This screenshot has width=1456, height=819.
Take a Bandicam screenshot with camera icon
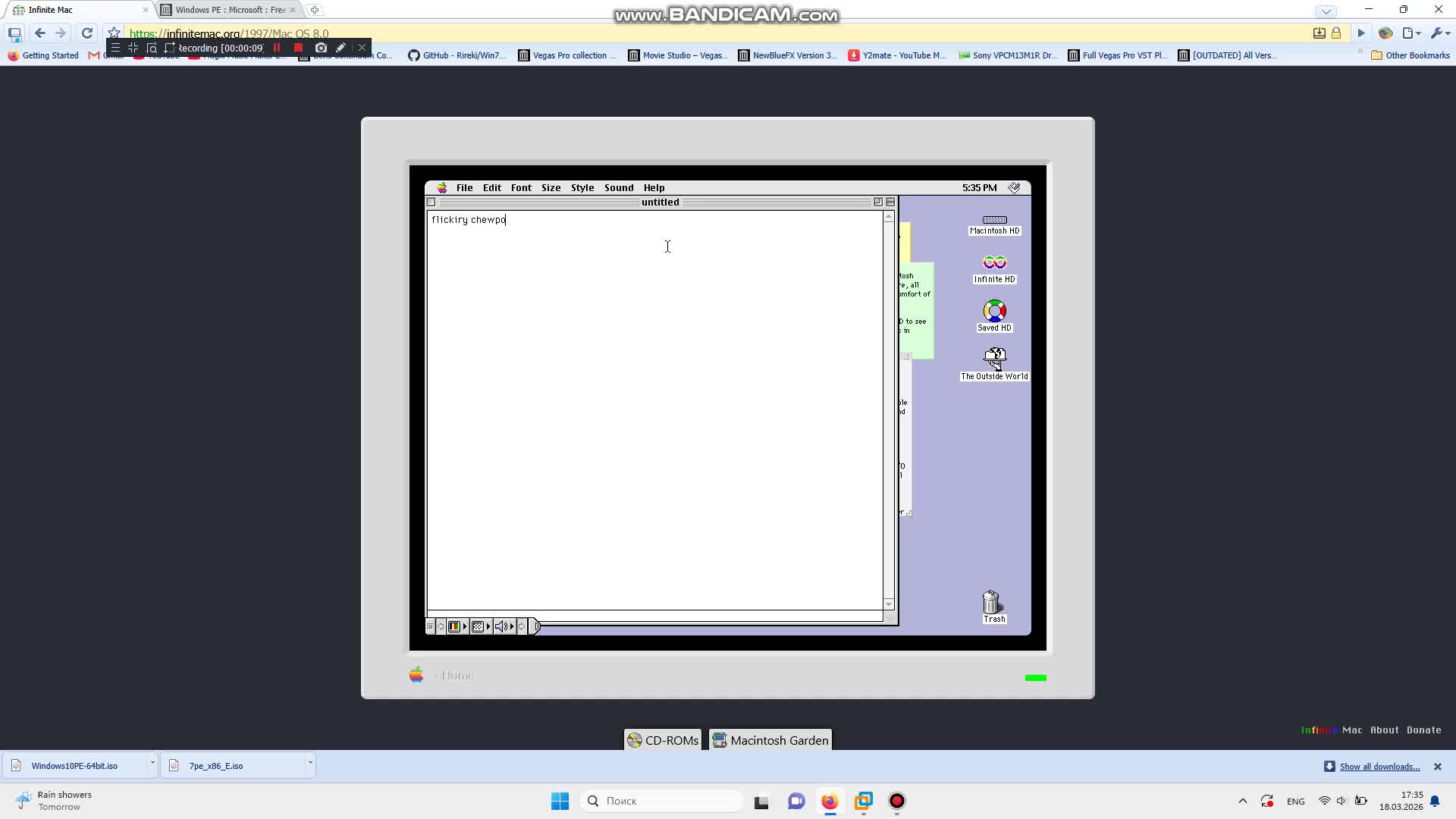321,48
